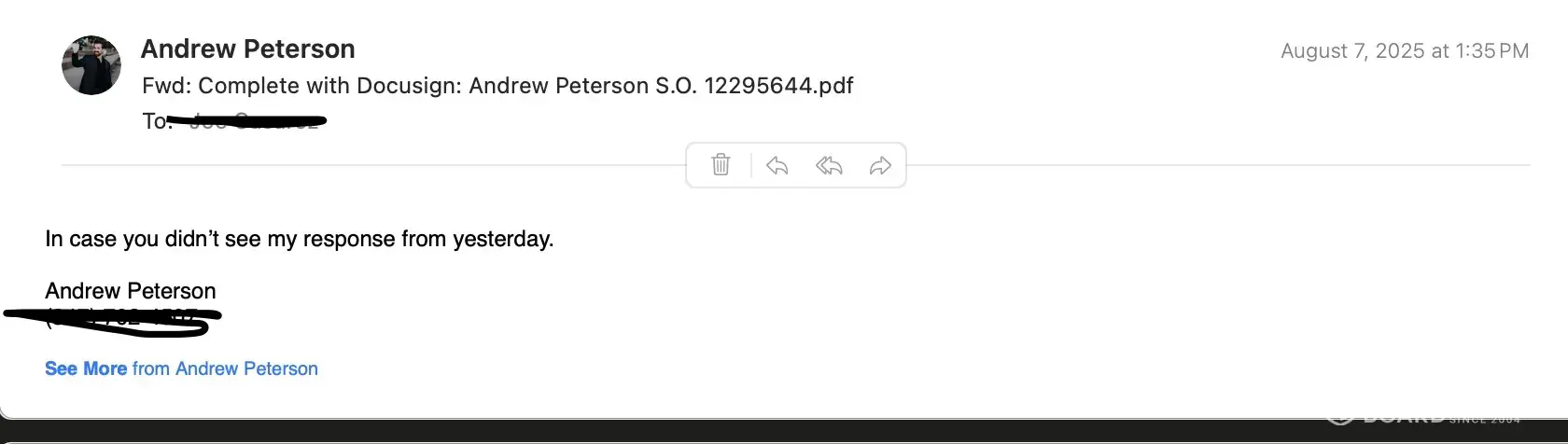Viewport: 1568px width, 444px height.
Task: Forward this message using the arrow icon
Action: pos(880,165)
